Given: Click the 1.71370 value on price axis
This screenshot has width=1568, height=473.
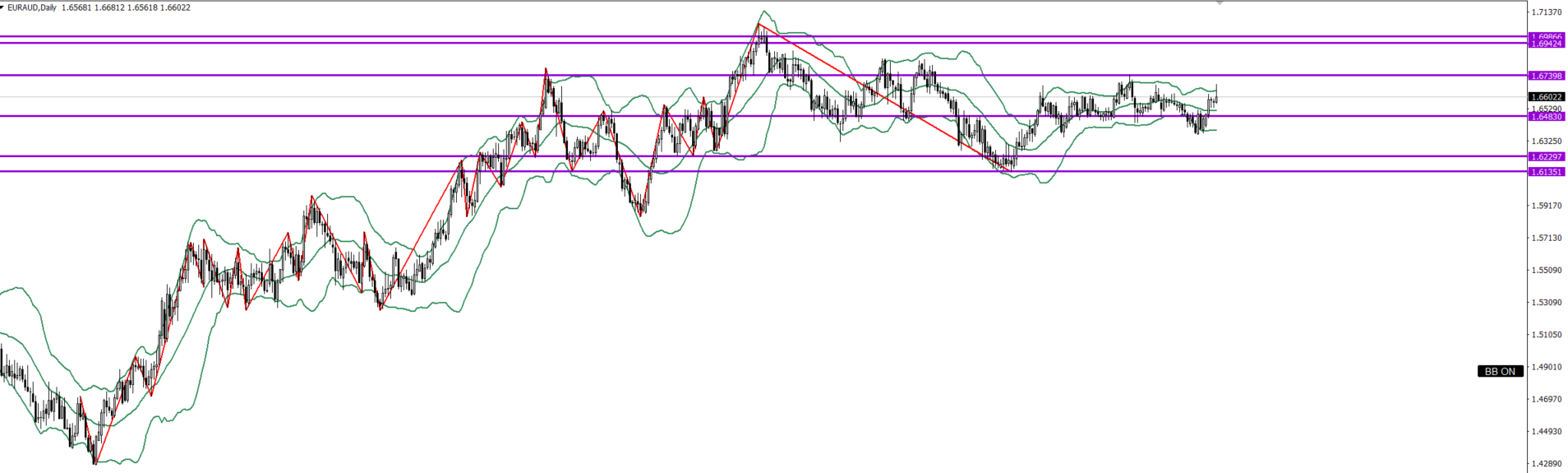Looking at the screenshot, I should click(1546, 12).
